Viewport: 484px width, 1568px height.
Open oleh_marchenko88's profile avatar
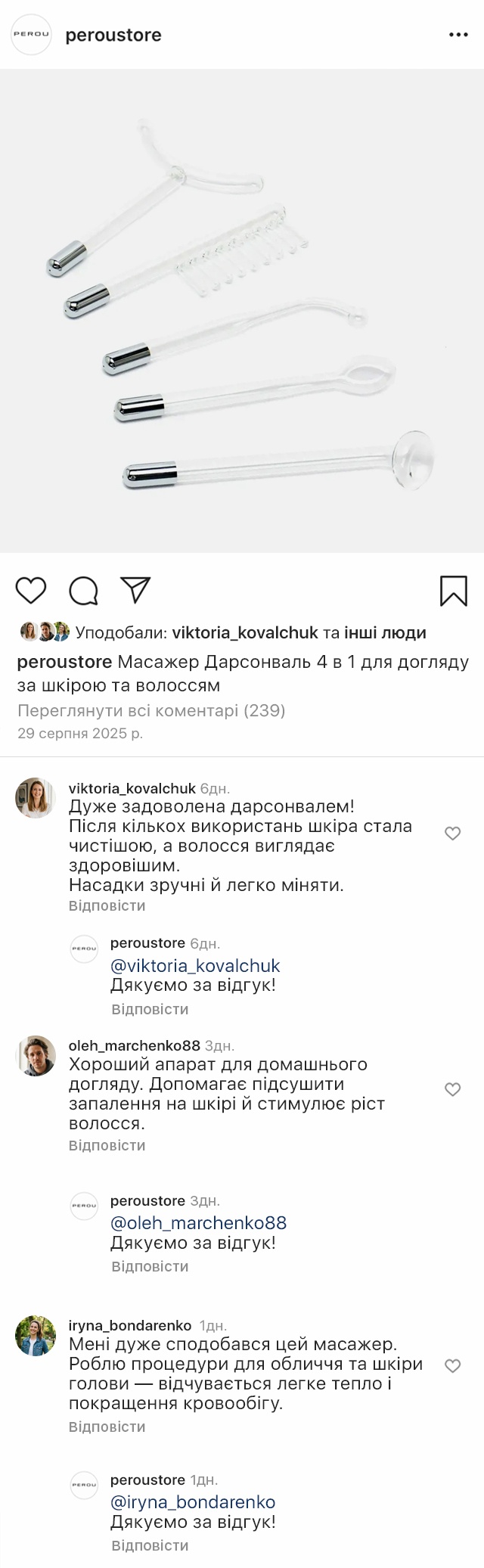(x=36, y=1055)
